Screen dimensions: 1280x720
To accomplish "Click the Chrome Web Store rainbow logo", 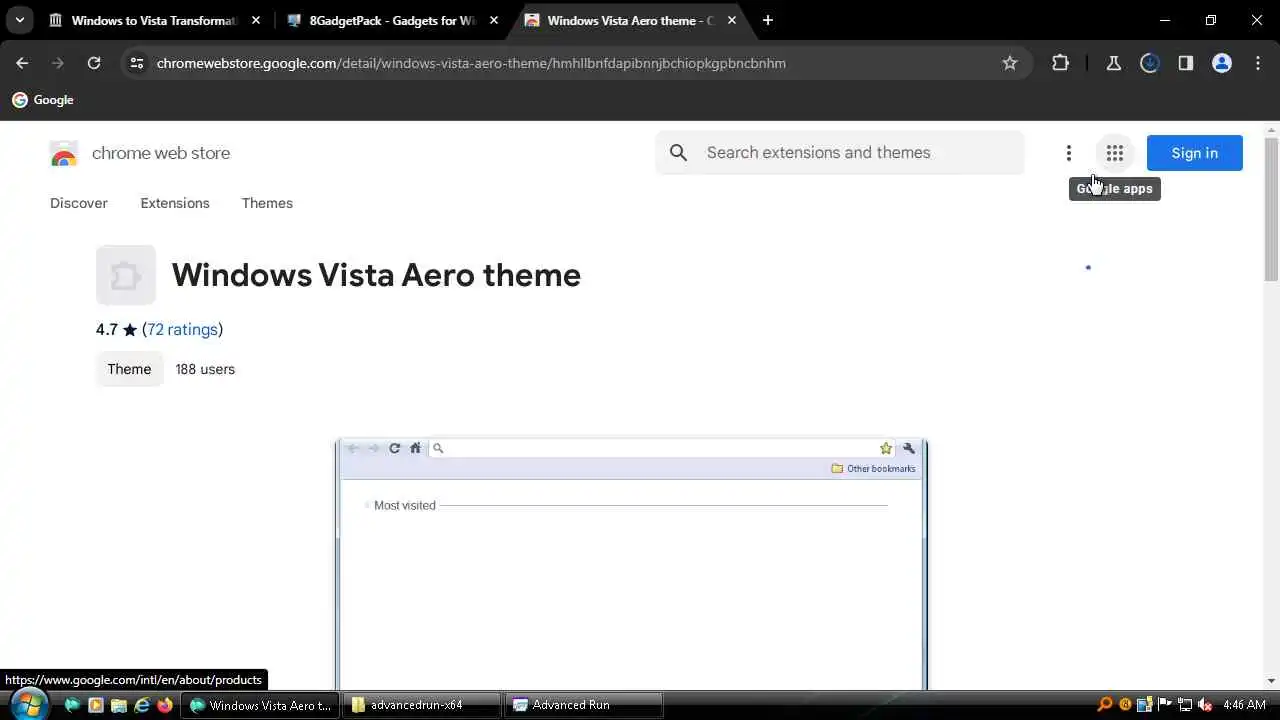I will pos(64,154).
